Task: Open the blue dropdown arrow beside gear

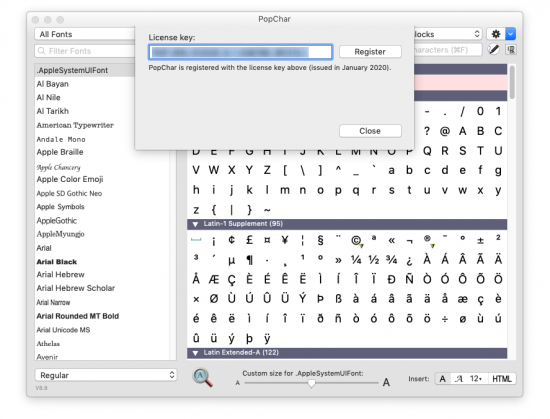Action: click(x=510, y=34)
